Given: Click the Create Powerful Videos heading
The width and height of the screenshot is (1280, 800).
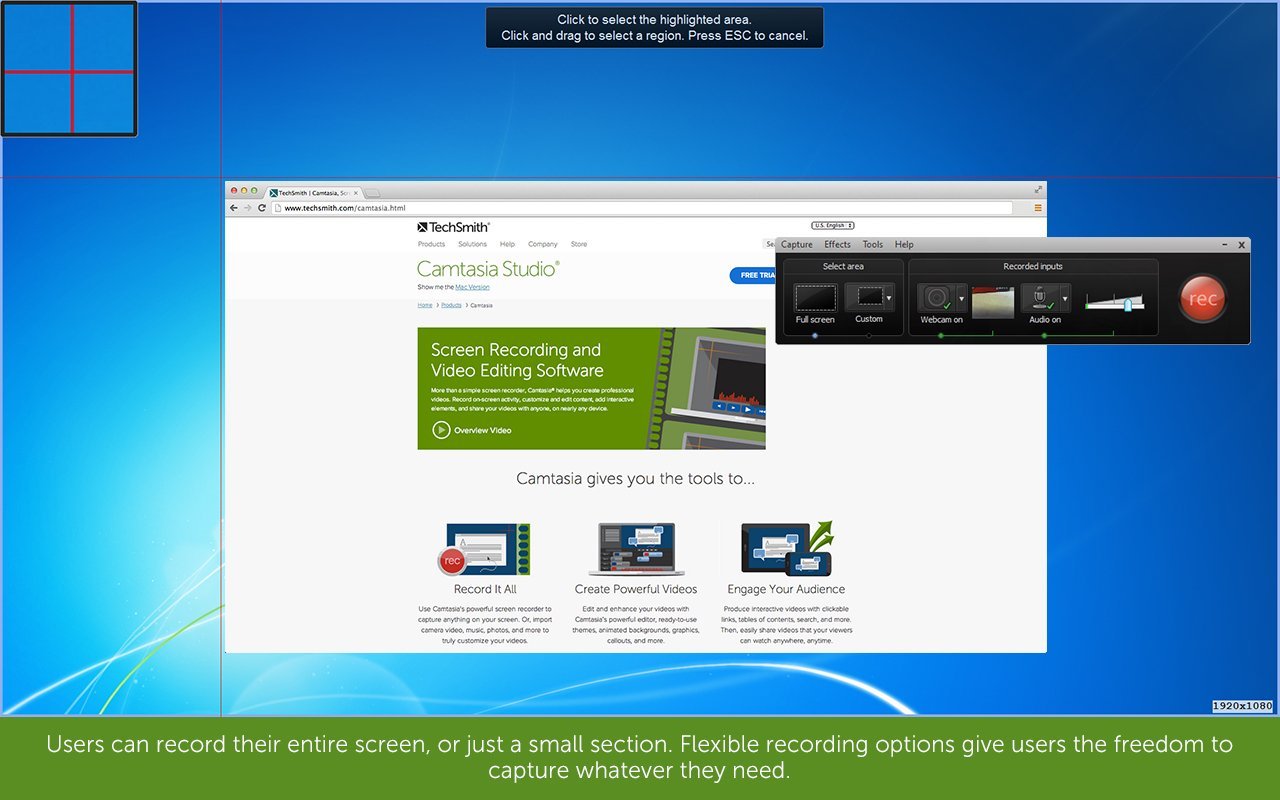Looking at the screenshot, I should pyautogui.click(x=636, y=590).
